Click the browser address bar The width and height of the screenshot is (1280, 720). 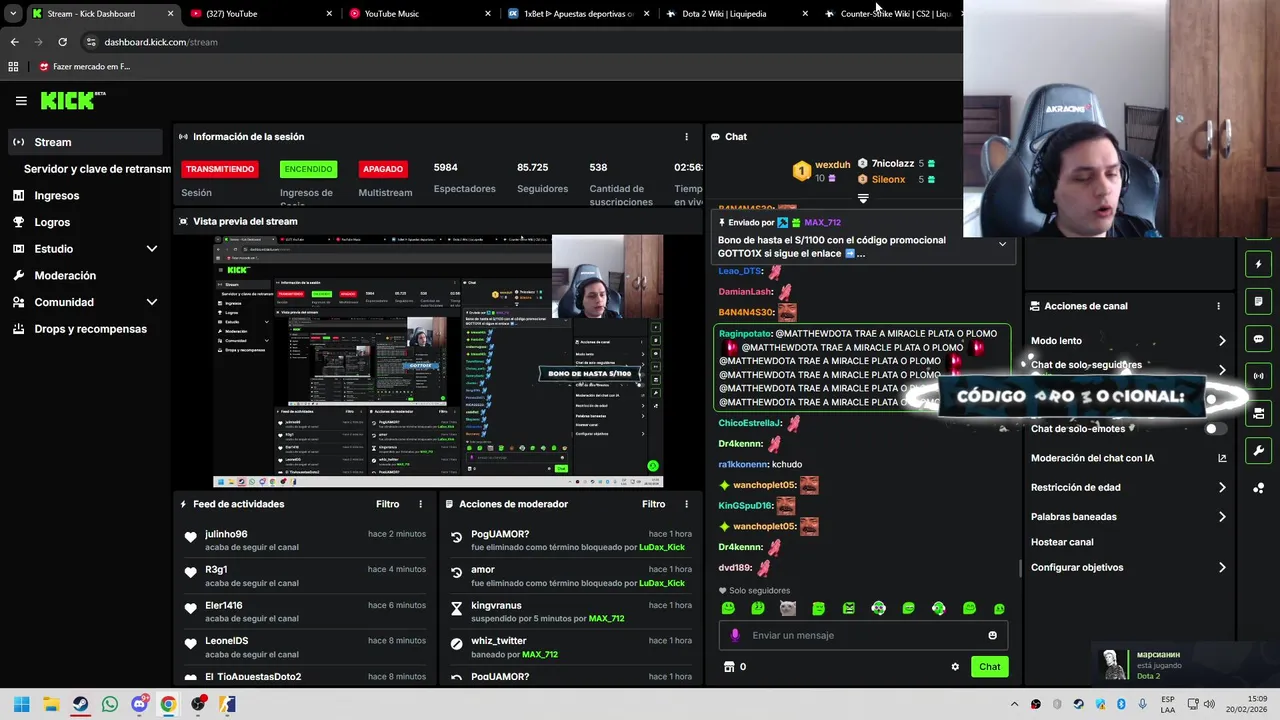[x=520, y=42]
